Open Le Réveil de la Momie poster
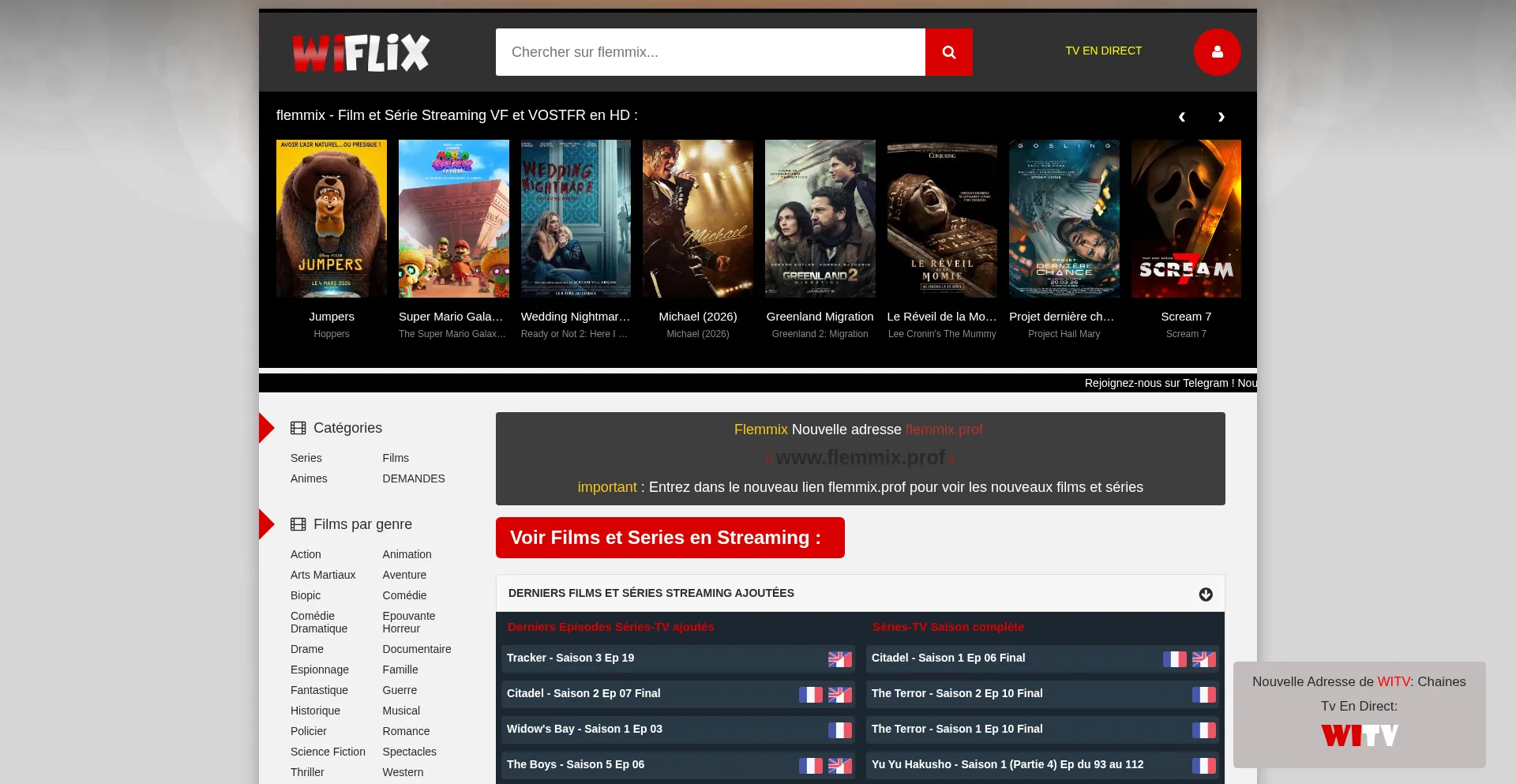The image size is (1516, 784). coord(942,219)
